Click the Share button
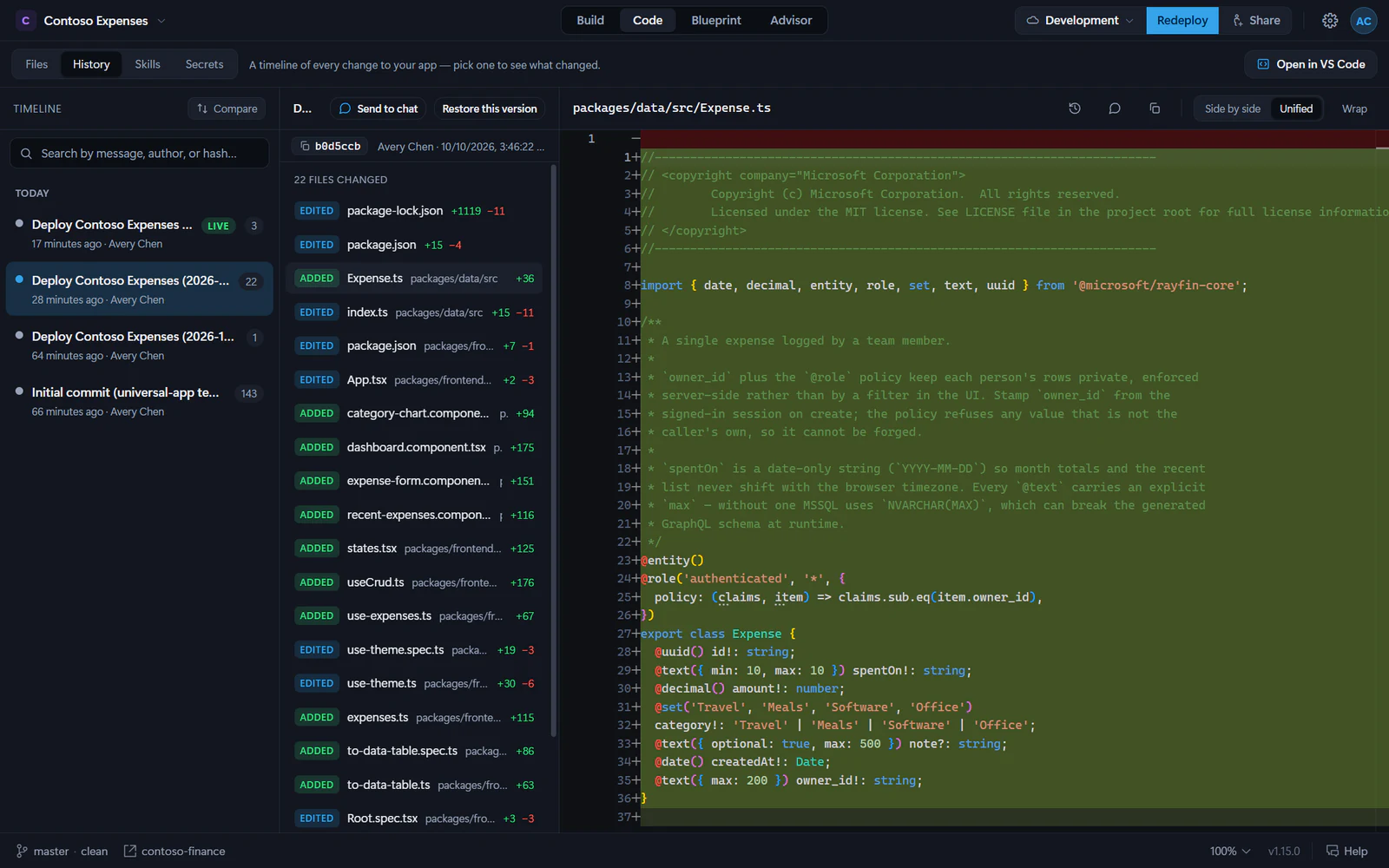The width and height of the screenshot is (1389, 868). click(1256, 21)
